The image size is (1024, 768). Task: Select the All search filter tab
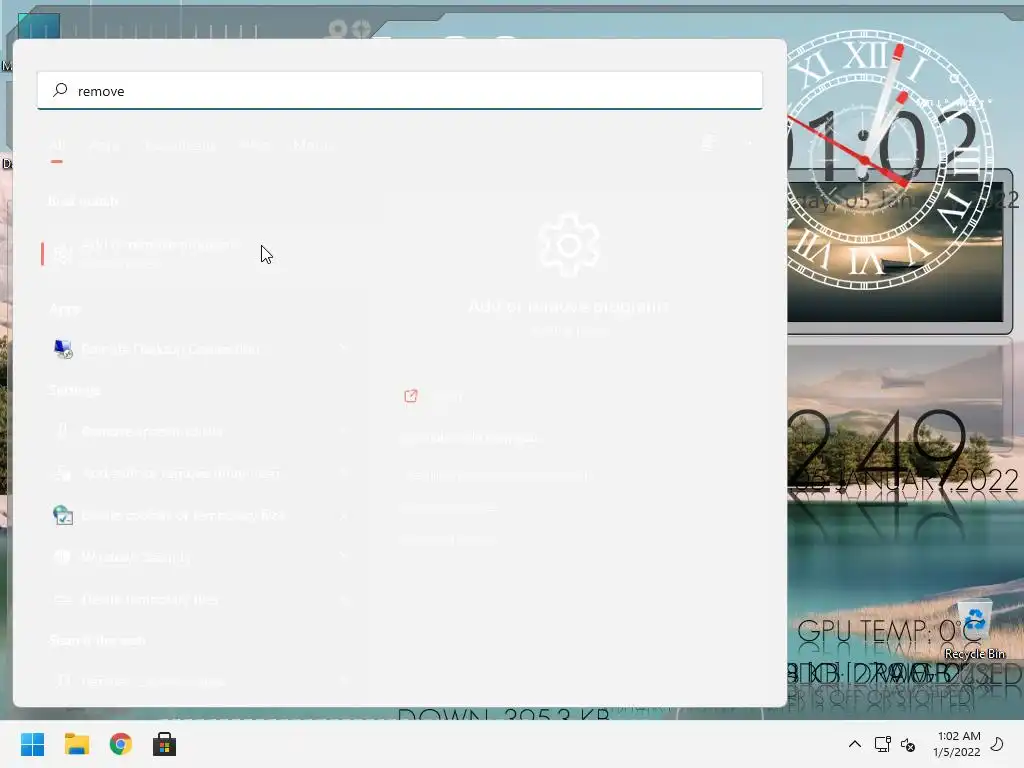tap(57, 145)
